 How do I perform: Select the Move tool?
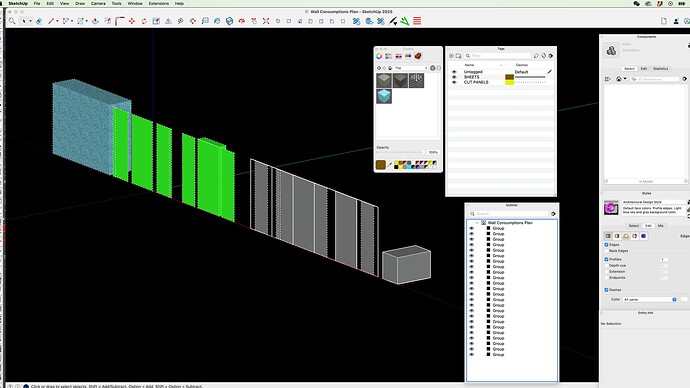[x=132, y=21]
